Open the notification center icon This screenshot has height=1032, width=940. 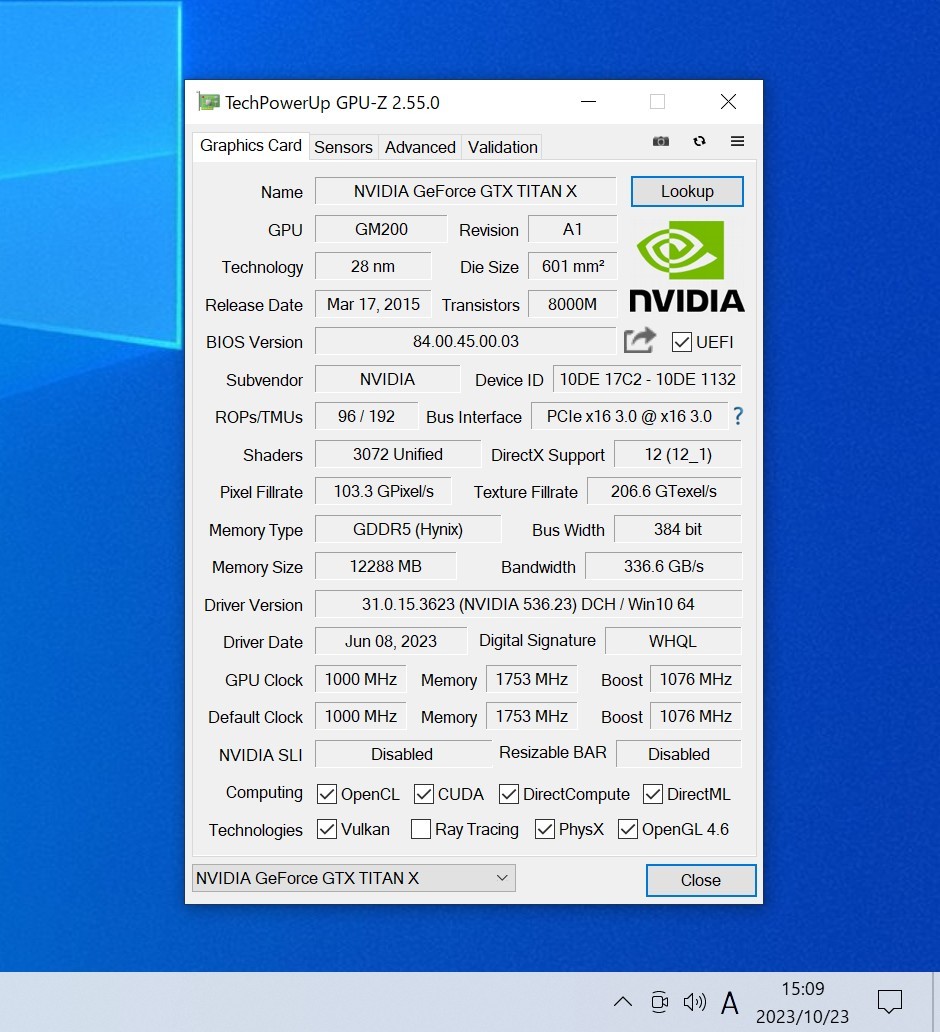pos(889,1002)
